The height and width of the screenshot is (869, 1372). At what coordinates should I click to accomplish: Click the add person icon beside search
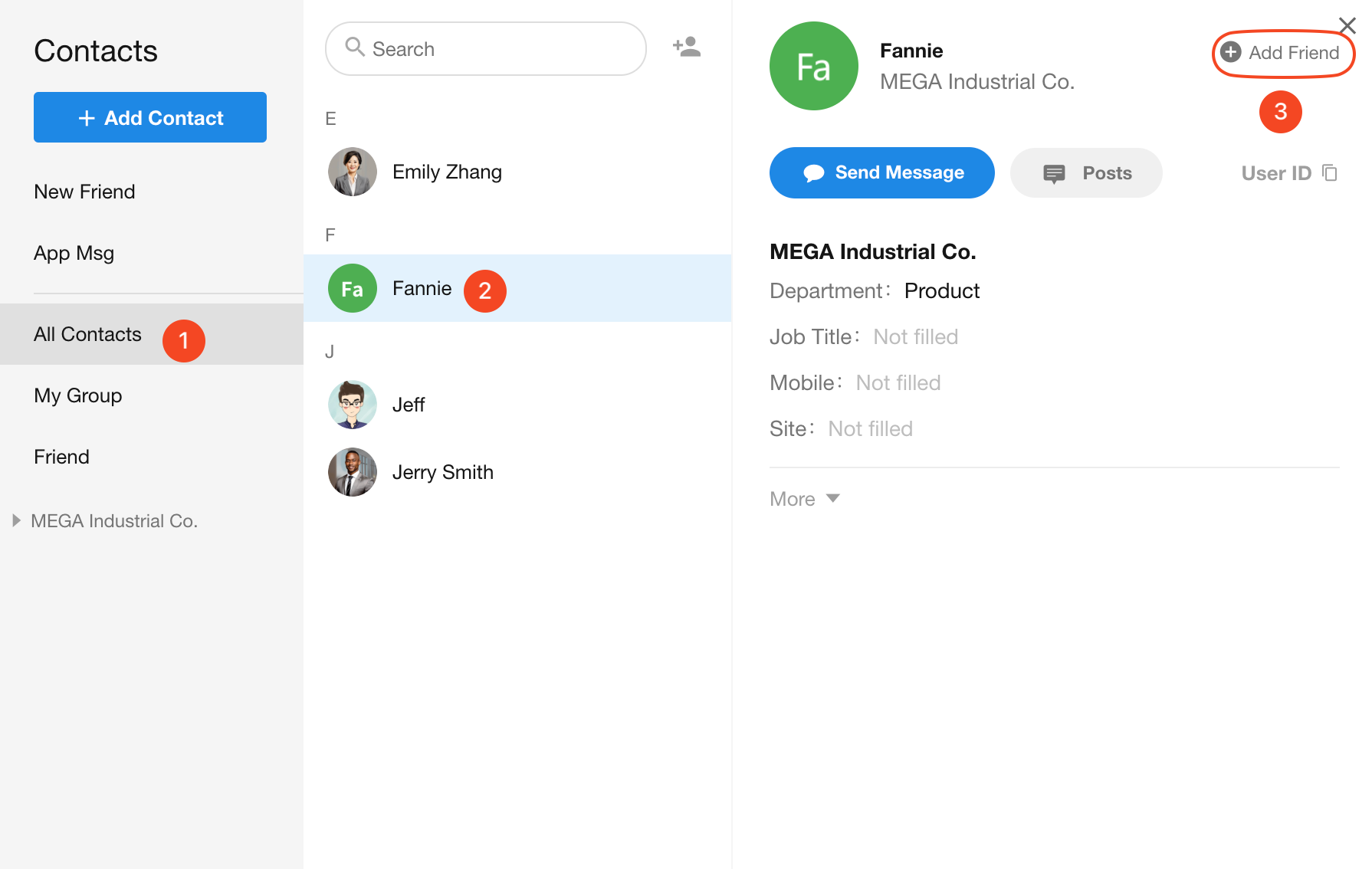pyautogui.click(x=686, y=48)
